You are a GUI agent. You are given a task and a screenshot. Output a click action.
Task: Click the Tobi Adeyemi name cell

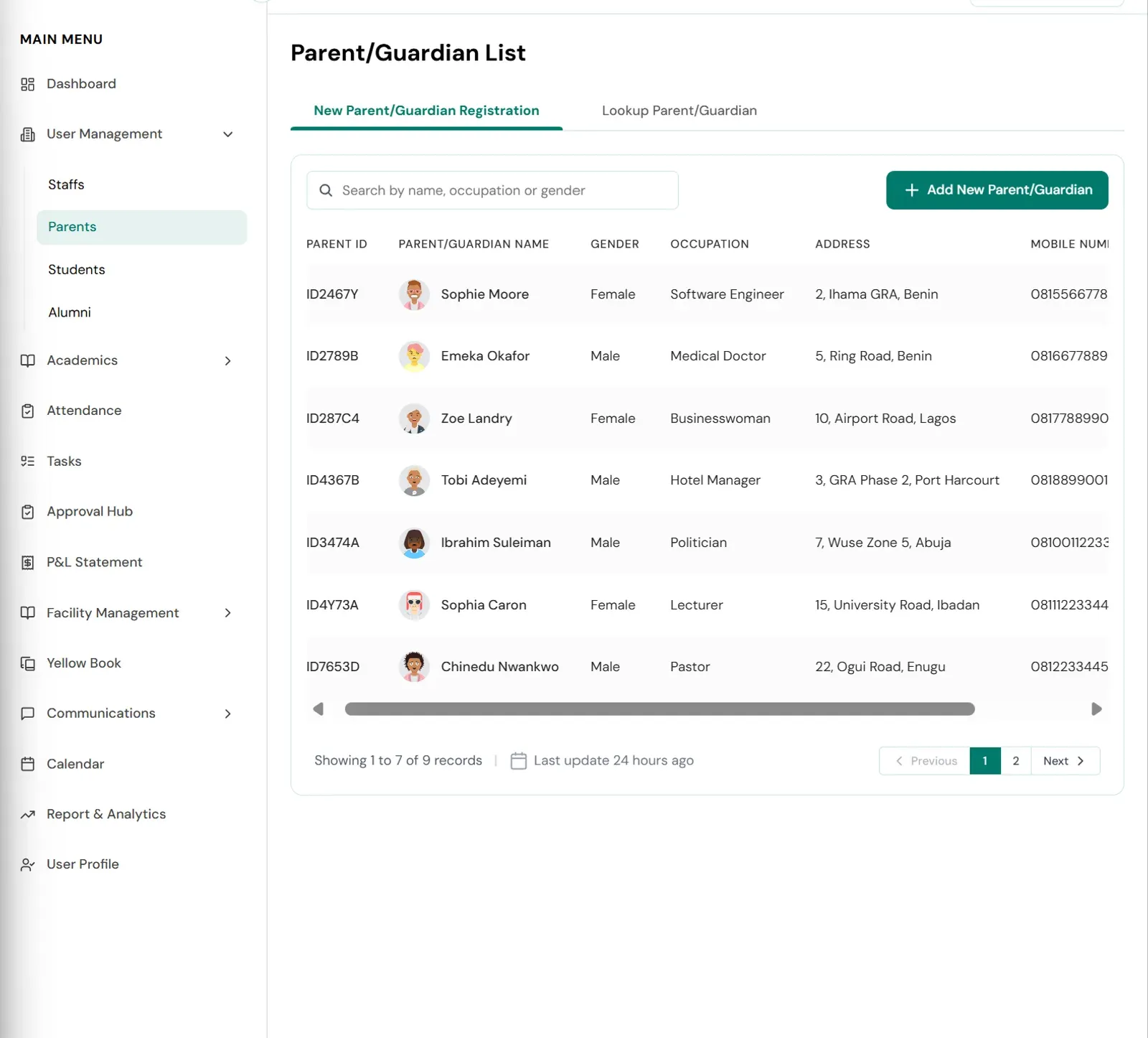coord(484,480)
